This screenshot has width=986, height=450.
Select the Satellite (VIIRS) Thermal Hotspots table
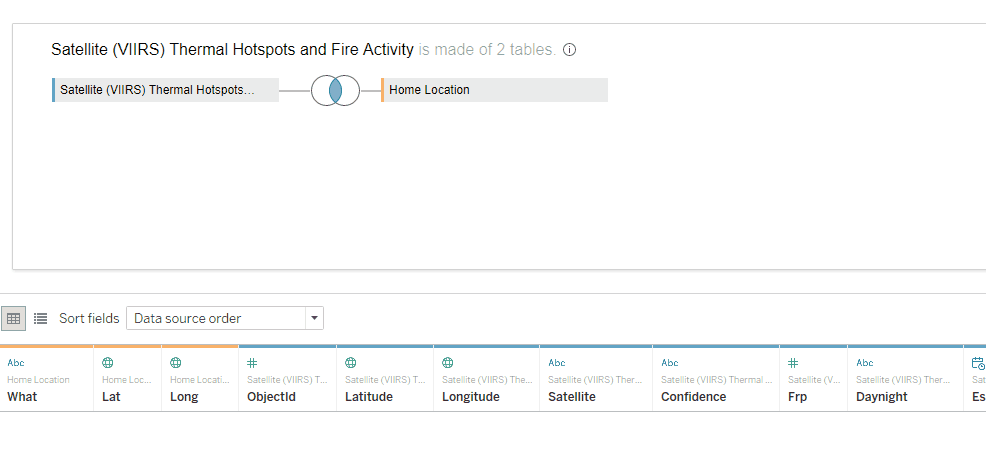tap(165, 90)
